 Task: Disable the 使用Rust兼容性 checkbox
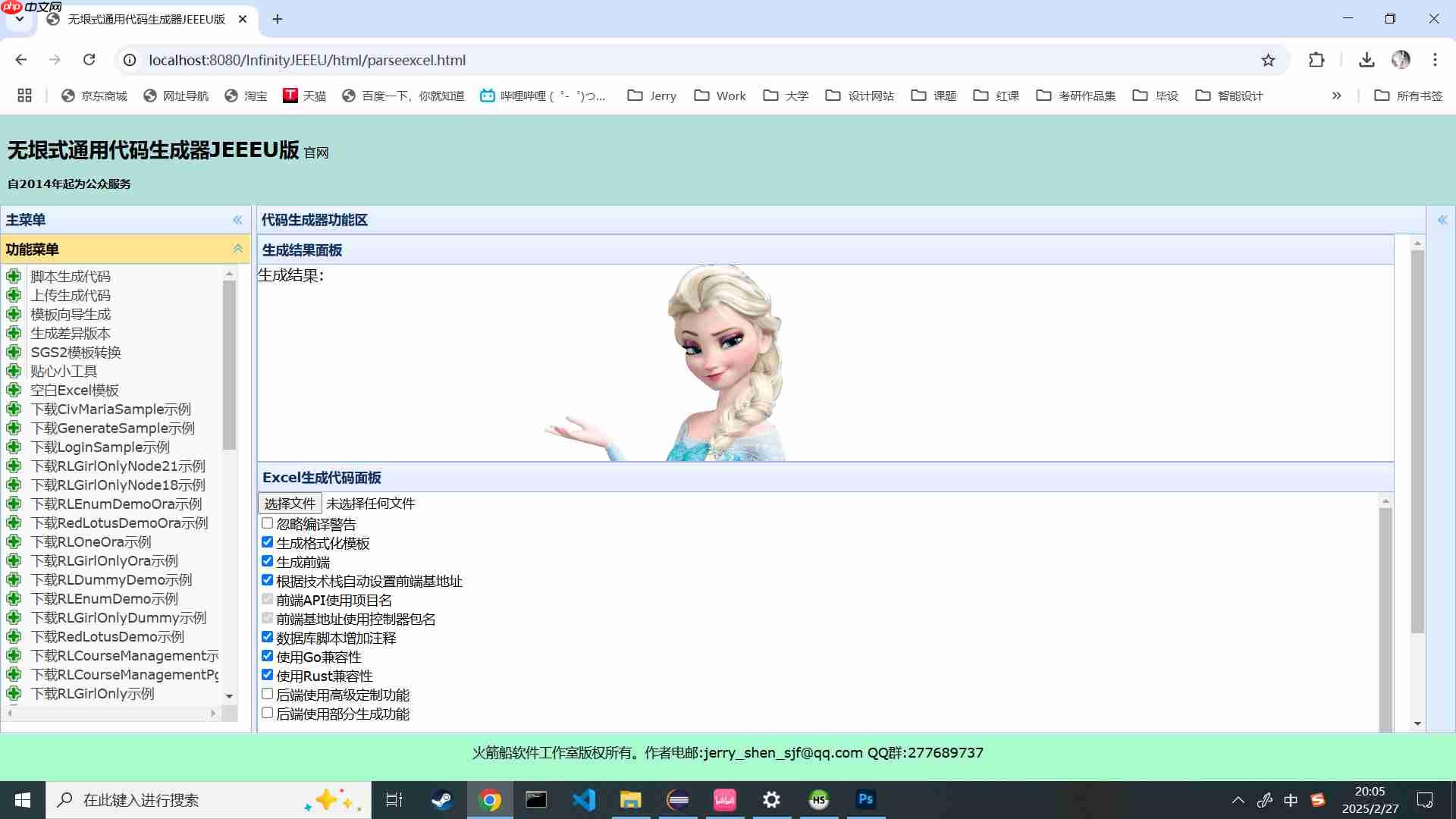click(x=267, y=674)
